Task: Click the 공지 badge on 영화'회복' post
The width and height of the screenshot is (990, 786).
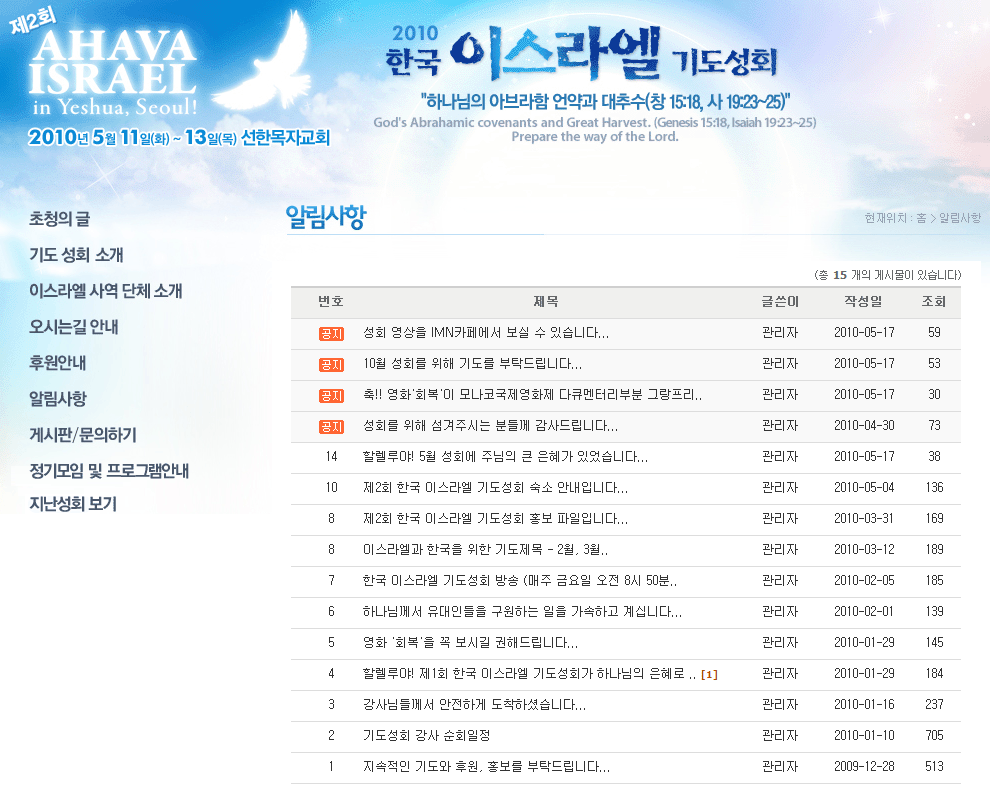Action: [331, 395]
